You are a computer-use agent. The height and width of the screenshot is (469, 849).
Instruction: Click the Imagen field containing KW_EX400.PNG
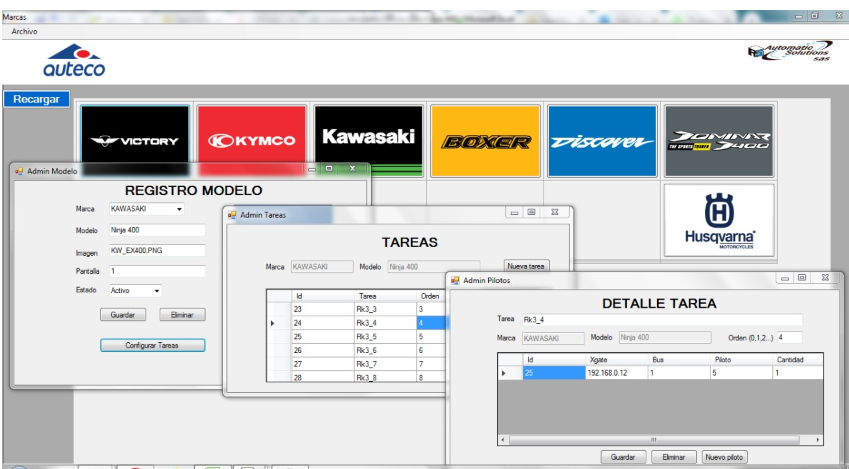click(x=155, y=251)
